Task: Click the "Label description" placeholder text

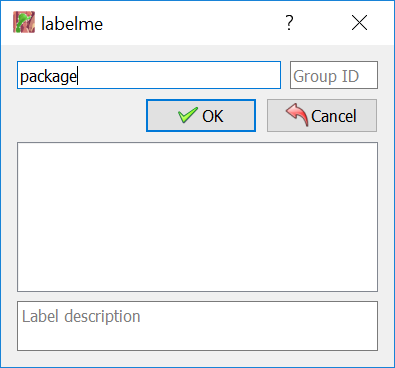Action: coord(81,316)
